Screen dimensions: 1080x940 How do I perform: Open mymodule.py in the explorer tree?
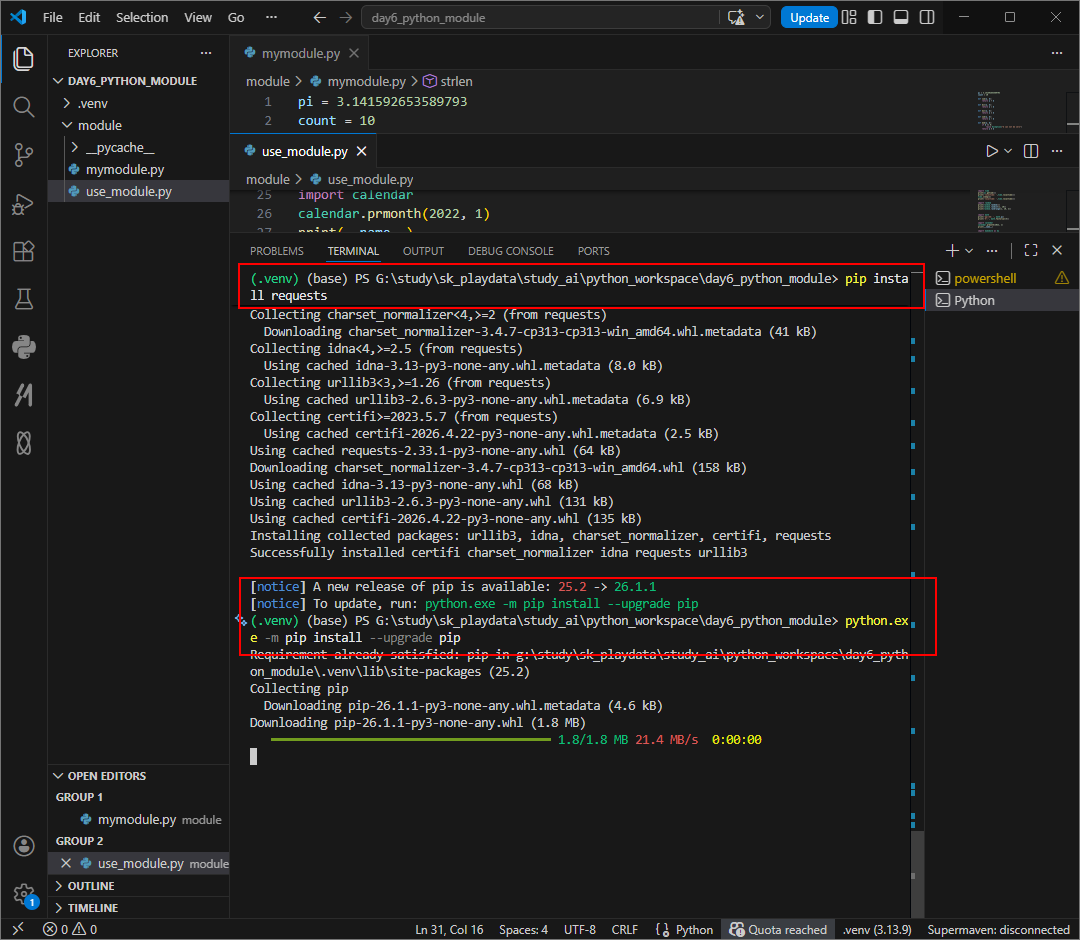coord(125,169)
